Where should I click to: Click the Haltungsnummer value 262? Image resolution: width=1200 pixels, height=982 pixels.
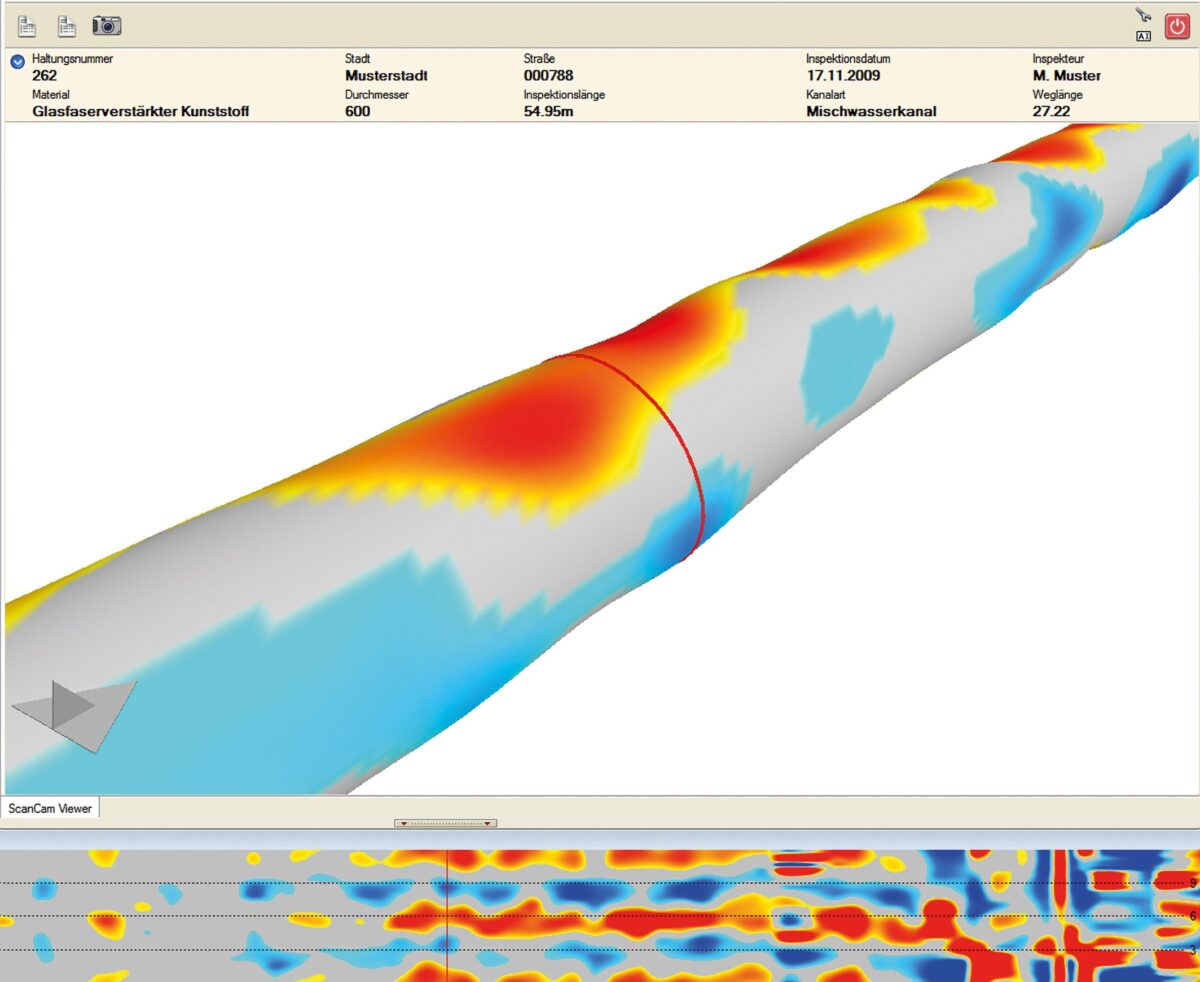pos(45,75)
